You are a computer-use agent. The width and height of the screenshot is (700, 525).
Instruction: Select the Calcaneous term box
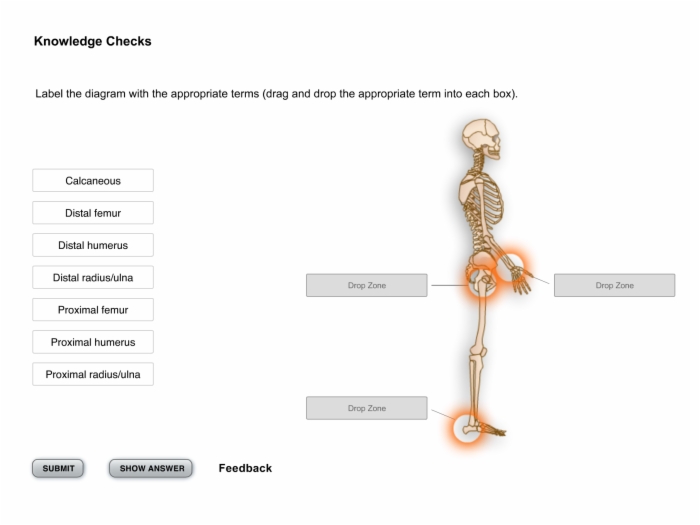point(93,180)
